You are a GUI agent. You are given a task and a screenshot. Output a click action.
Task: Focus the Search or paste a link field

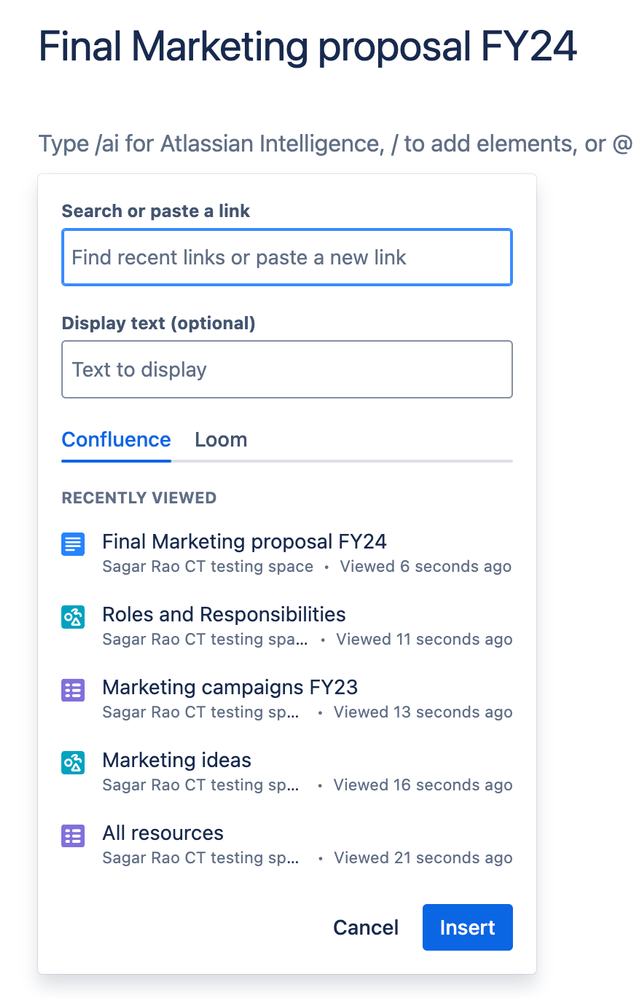pos(287,258)
